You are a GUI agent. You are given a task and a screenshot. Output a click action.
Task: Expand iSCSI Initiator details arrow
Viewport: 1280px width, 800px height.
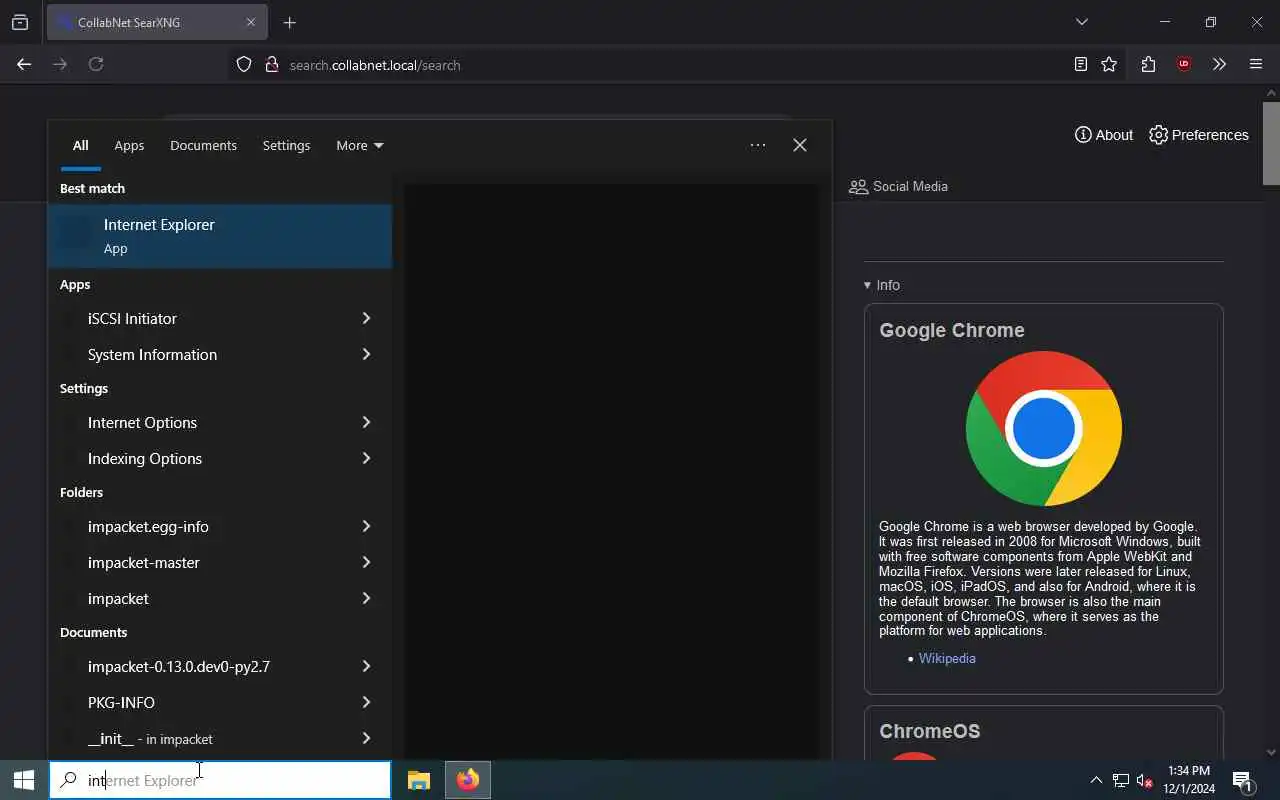(366, 318)
